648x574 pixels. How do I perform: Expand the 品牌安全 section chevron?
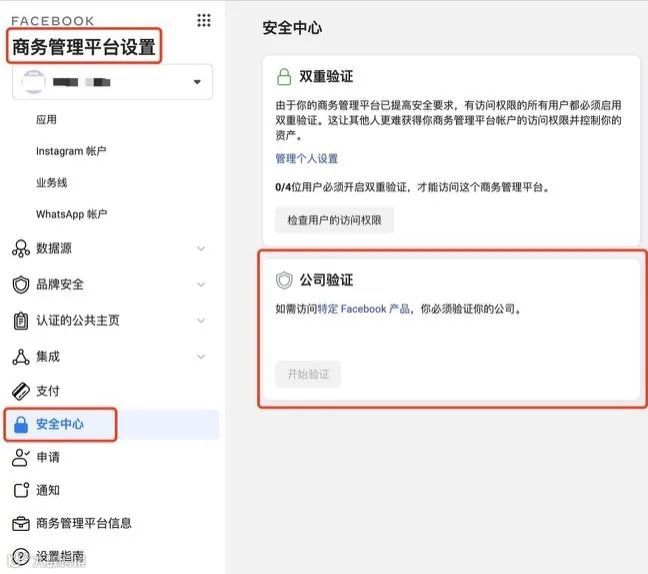point(201,285)
